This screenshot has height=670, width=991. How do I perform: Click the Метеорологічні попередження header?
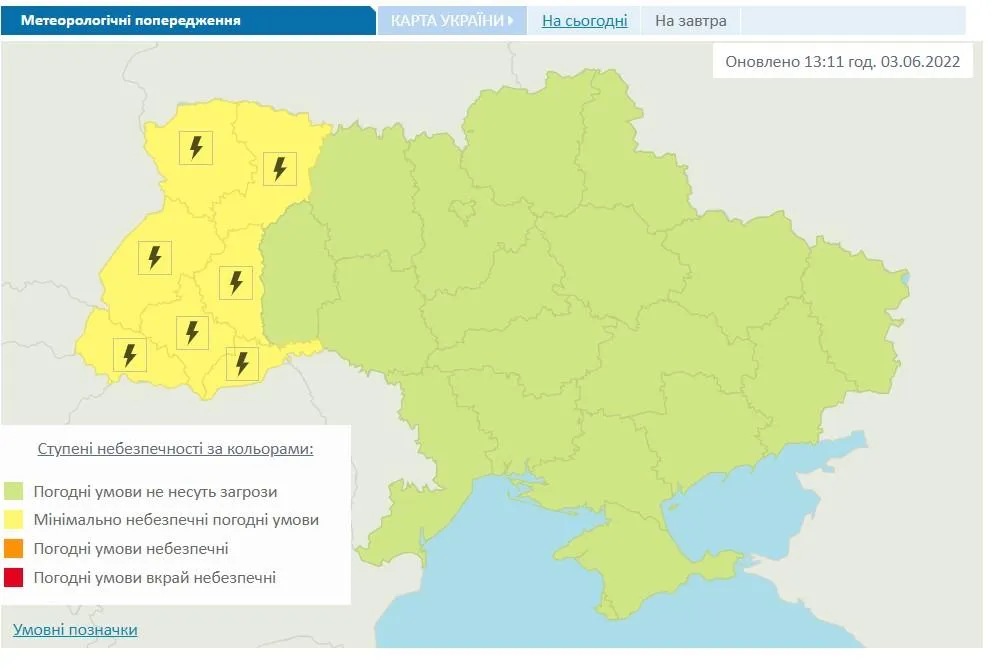[135, 17]
